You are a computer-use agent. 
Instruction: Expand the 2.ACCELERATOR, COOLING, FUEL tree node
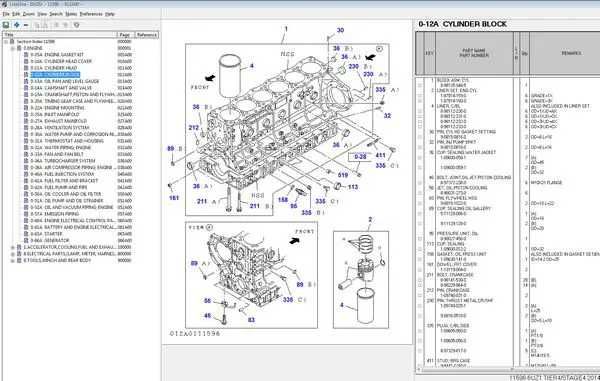pyautogui.click(x=13, y=247)
